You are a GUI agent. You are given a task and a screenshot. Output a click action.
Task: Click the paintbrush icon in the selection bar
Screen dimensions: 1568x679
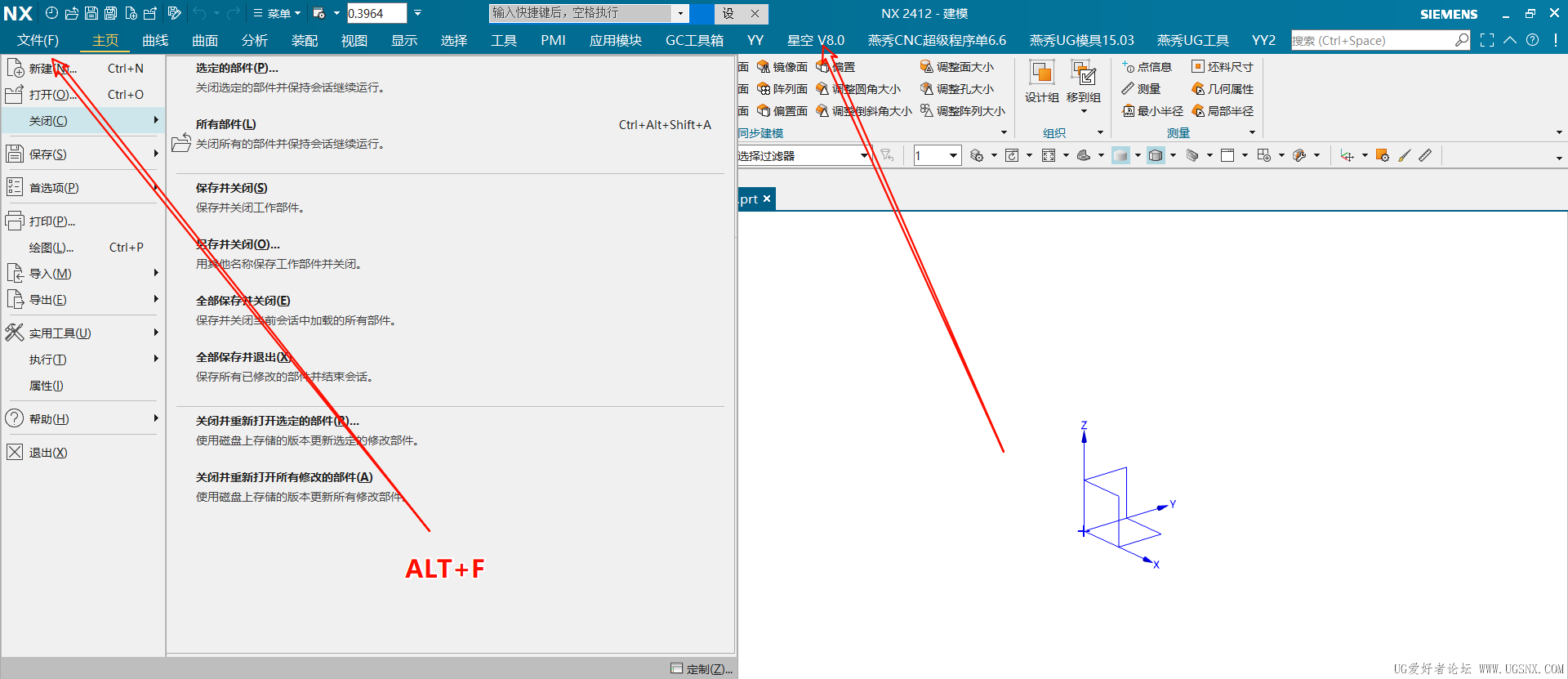point(1405,155)
